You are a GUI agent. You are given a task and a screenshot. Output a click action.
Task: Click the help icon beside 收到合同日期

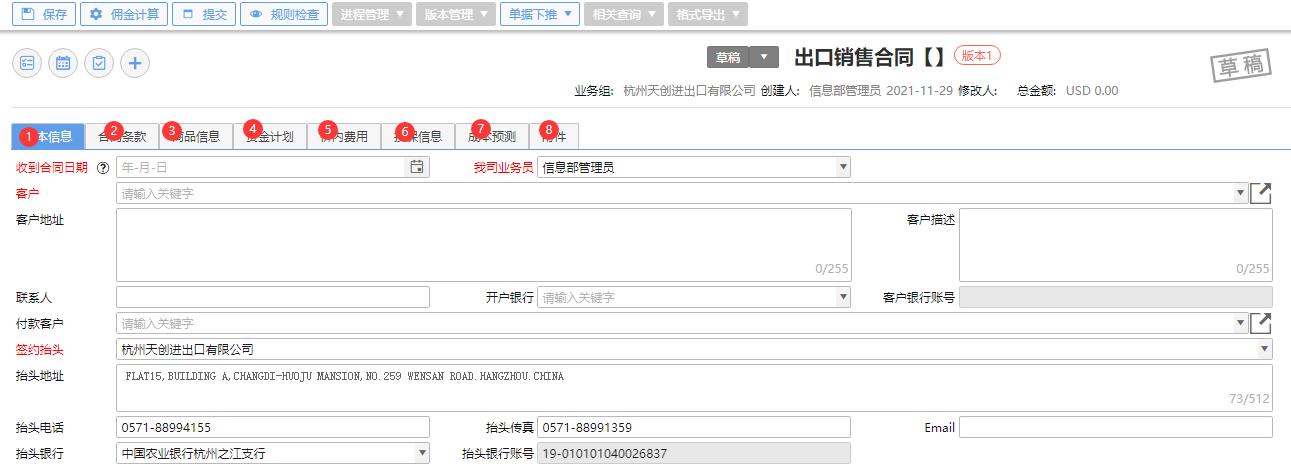coord(102,167)
